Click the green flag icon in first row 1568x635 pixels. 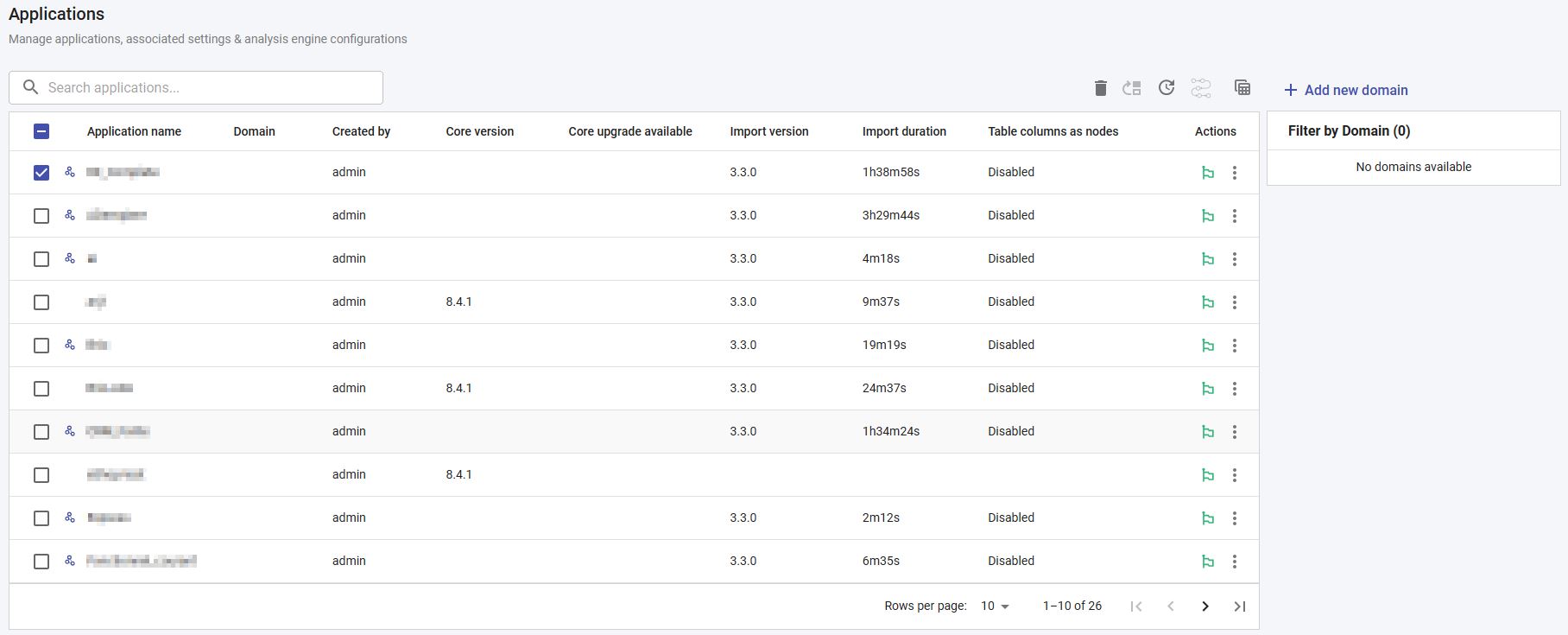(x=1208, y=173)
